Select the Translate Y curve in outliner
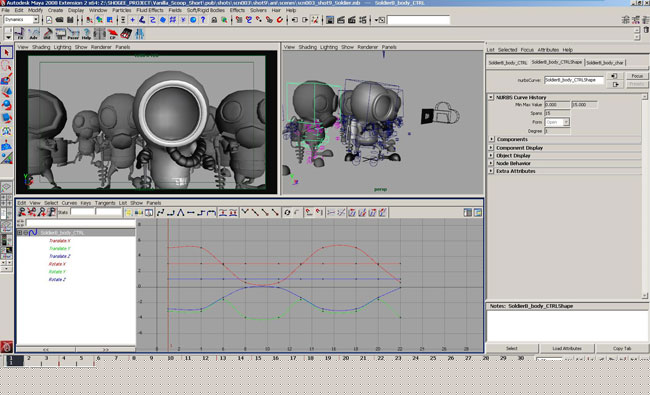 60,248
